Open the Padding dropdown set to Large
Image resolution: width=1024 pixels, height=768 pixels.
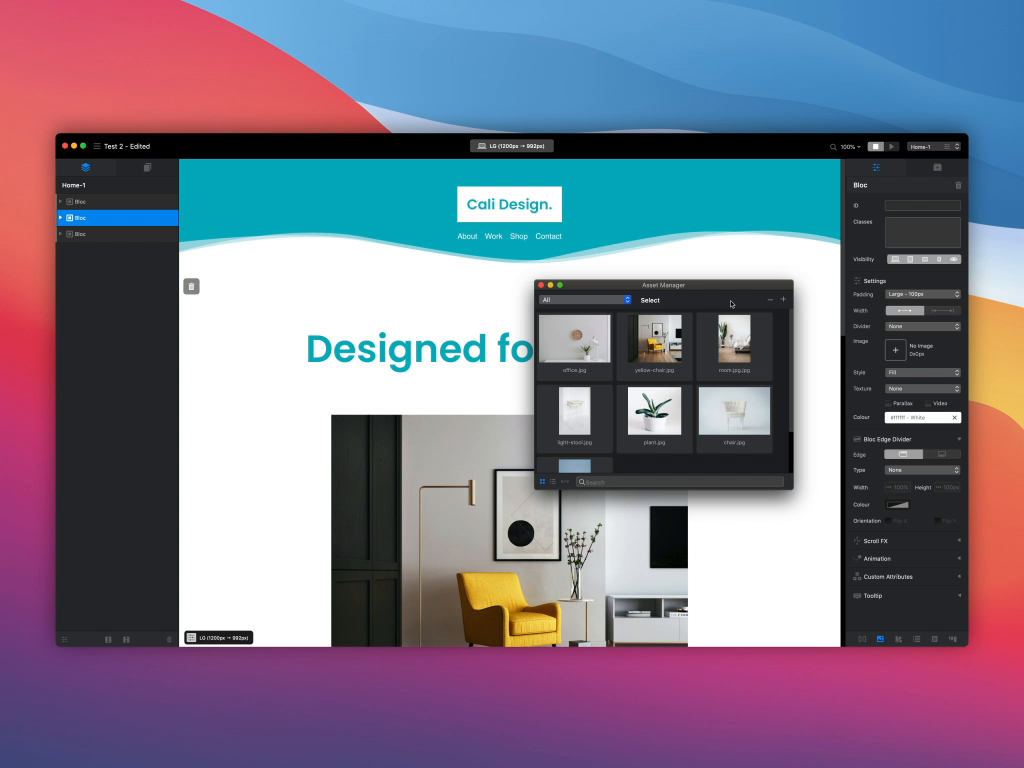coord(922,293)
